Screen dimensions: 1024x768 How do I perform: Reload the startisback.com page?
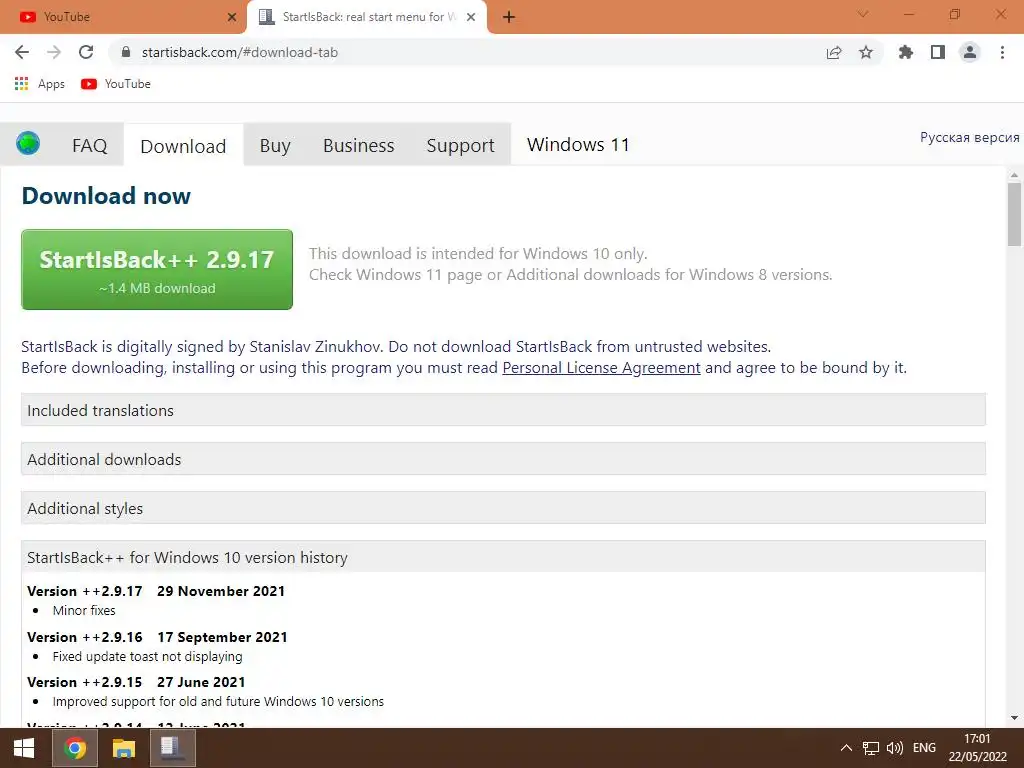pyautogui.click(x=86, y=52)
